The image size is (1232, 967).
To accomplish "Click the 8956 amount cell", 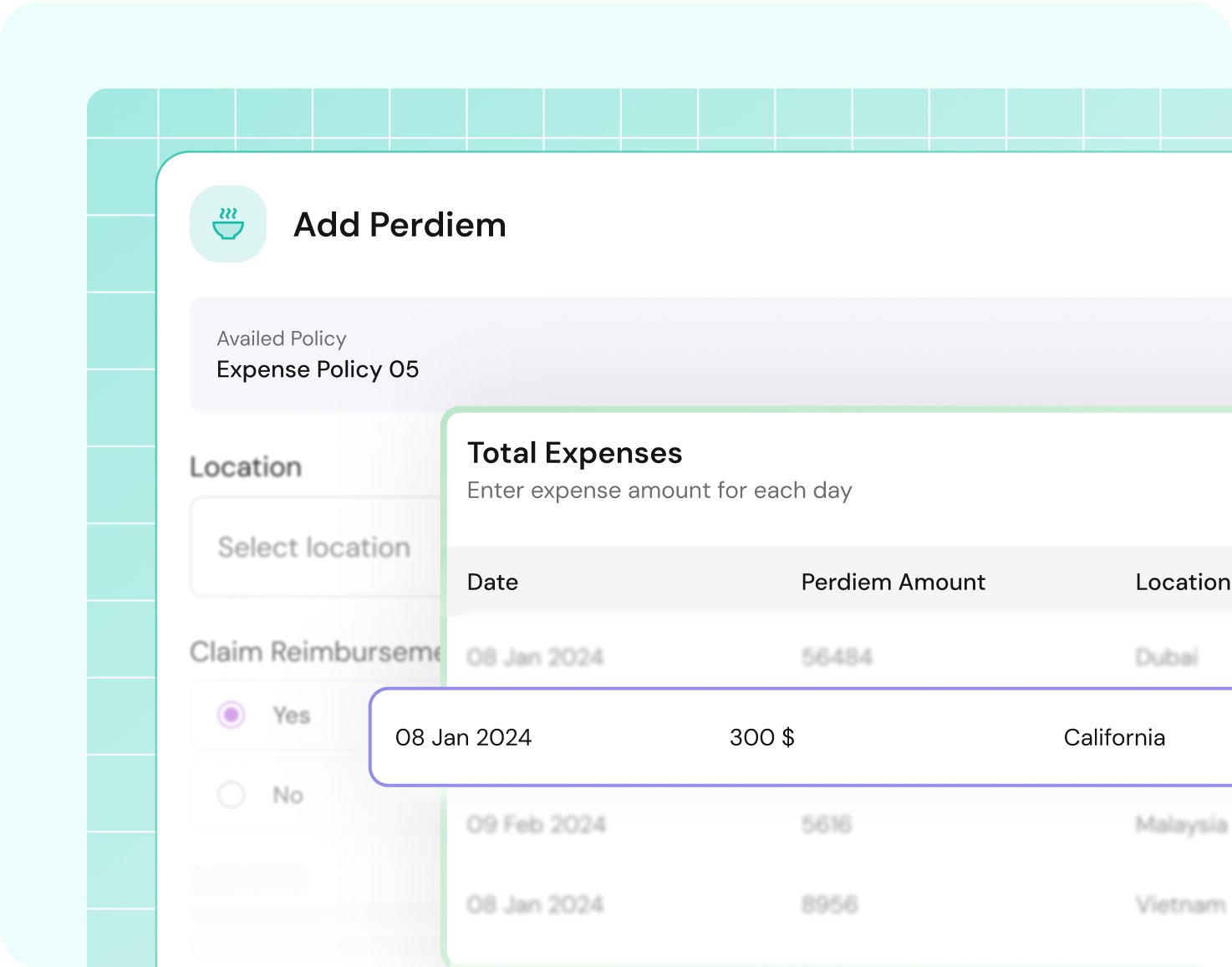I will (x=830, y=904).
